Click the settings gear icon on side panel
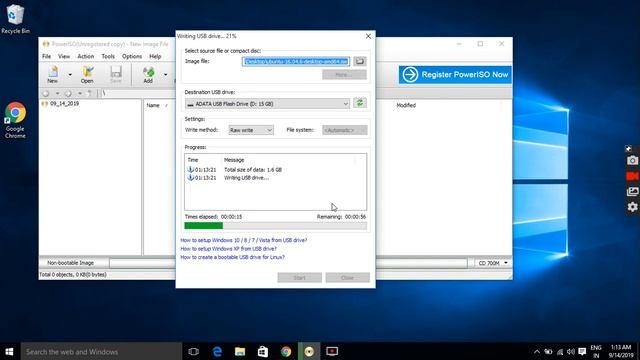 633,207
